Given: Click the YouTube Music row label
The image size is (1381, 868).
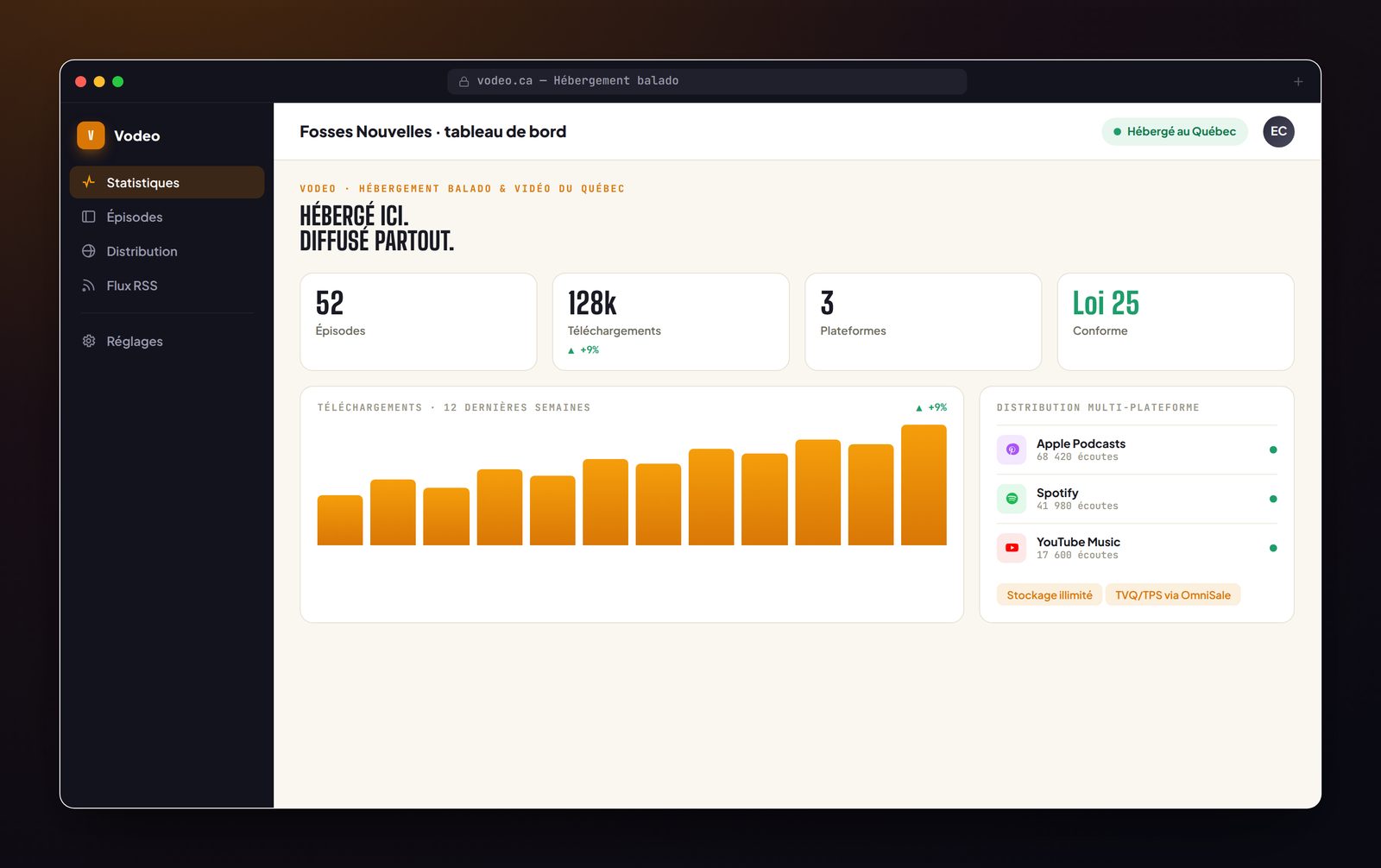Looking at the screenshot, I should (x=1078, y=542).
